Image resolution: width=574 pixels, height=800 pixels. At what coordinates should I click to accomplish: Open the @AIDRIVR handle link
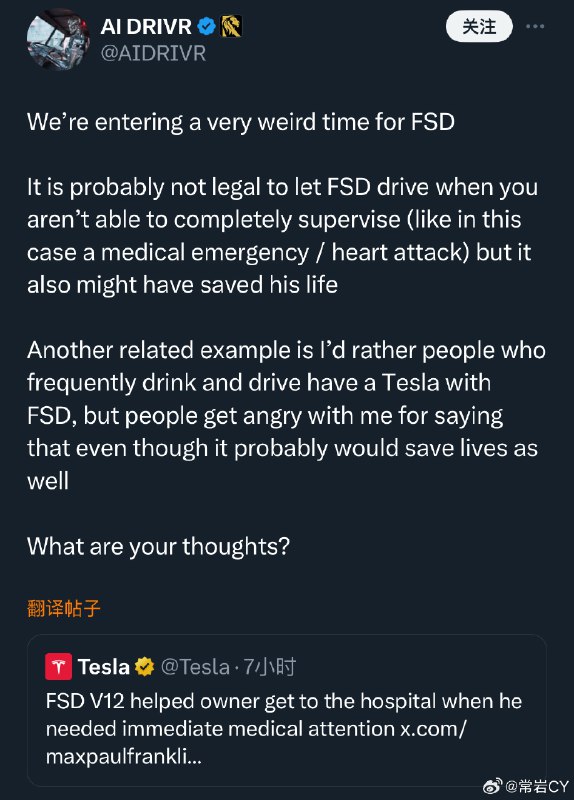pos(153,53)
